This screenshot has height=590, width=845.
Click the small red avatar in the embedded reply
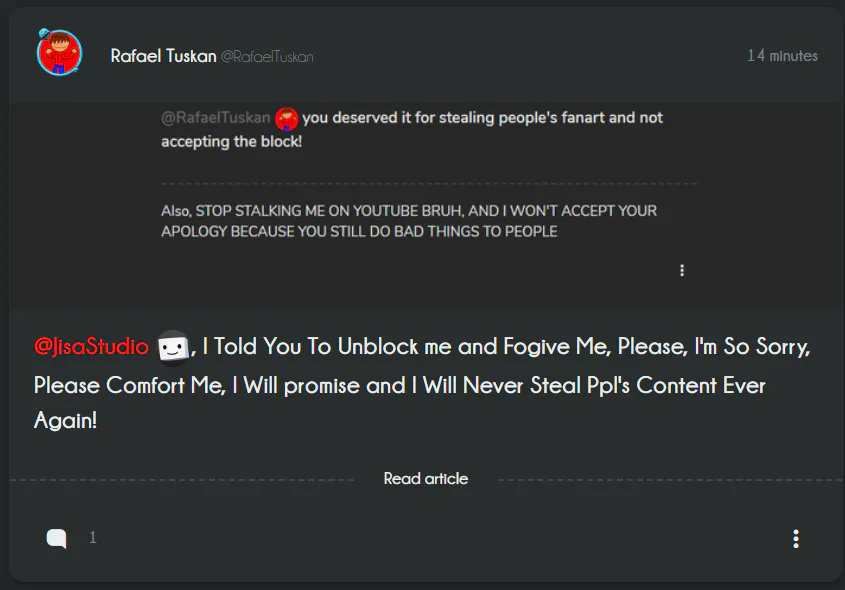tap(287, 119)
